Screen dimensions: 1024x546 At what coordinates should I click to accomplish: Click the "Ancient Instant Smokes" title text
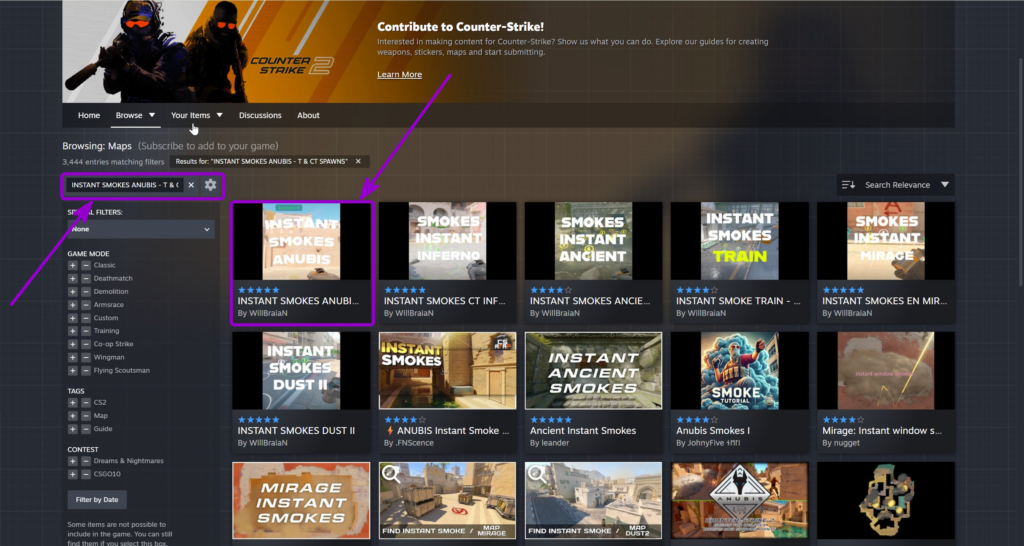[583, 430]
